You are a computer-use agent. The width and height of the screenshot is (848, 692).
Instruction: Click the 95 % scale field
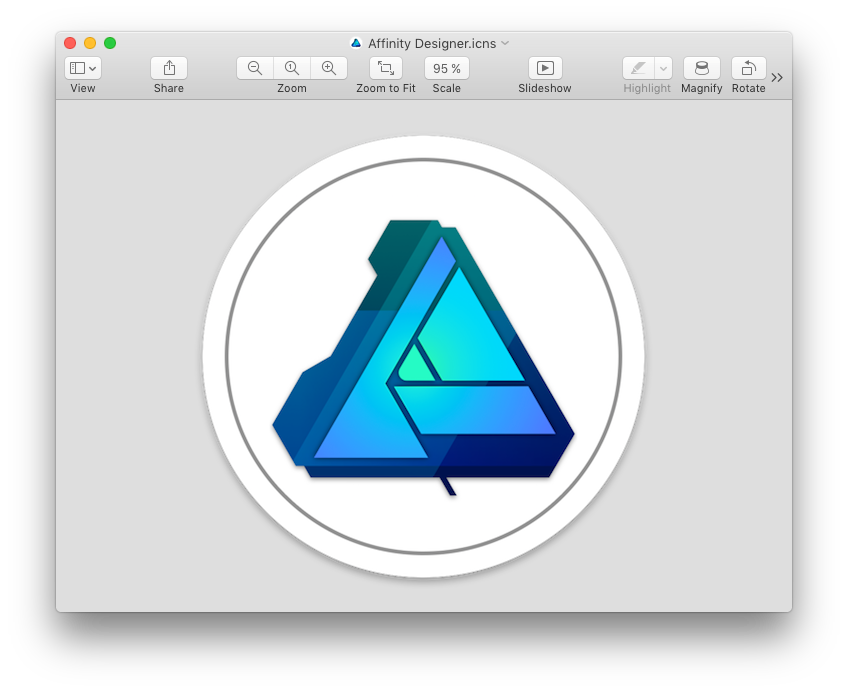point(447,68)
